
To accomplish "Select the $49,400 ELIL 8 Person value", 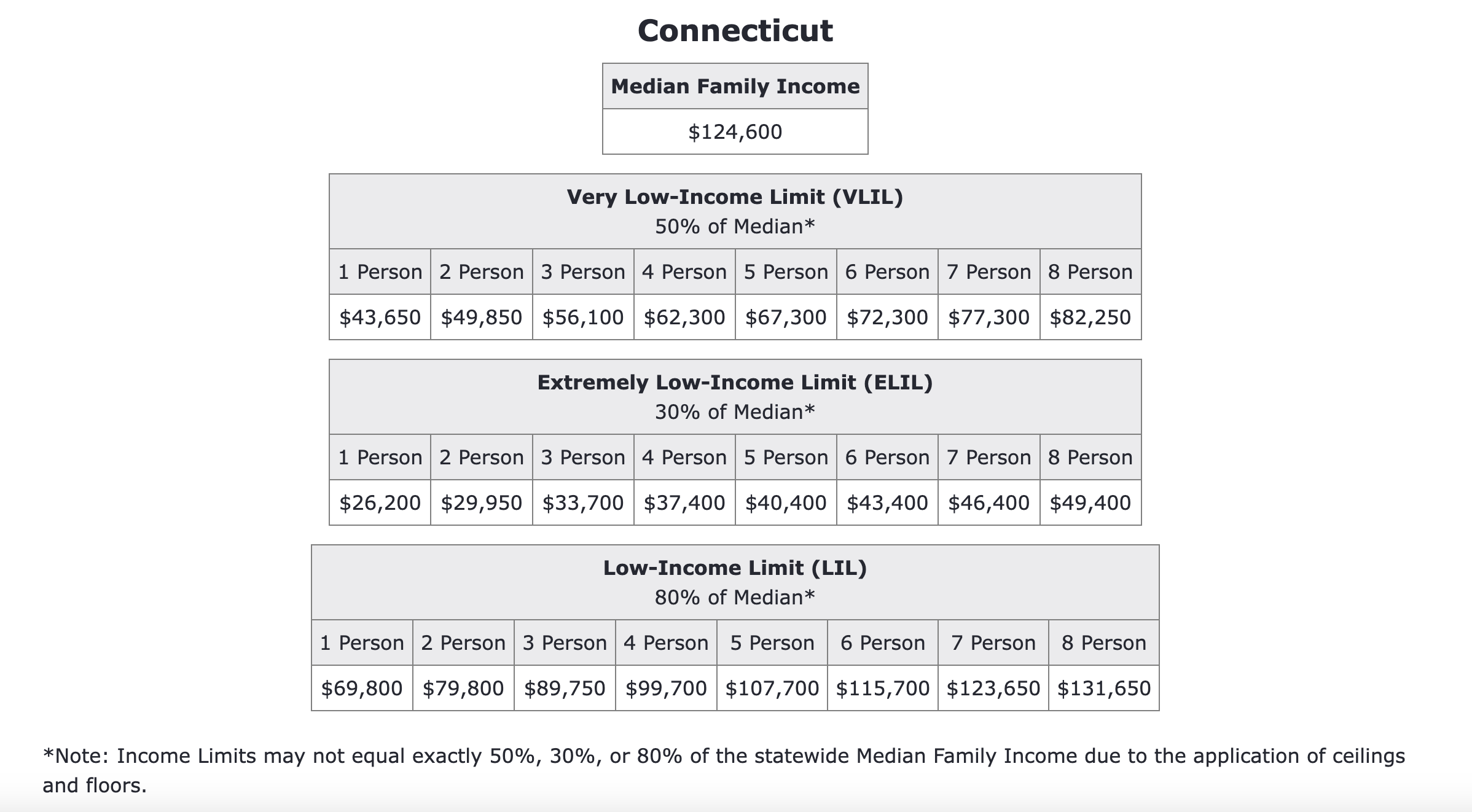I will coord(1090,503).
